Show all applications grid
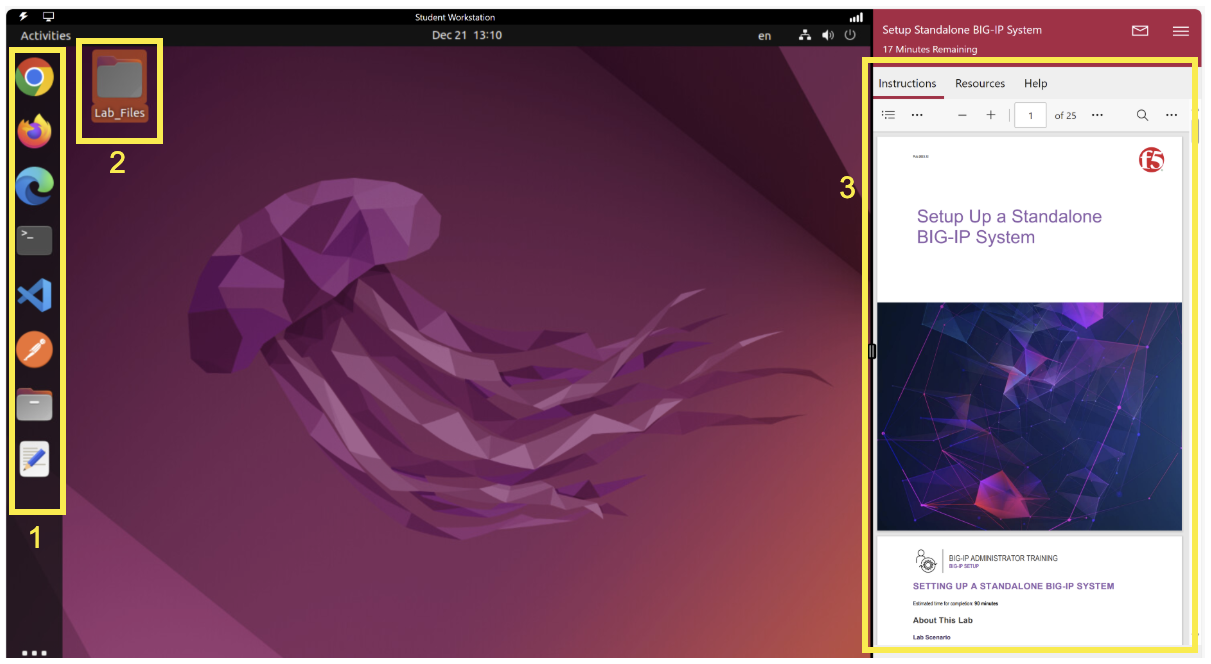The height and width of the screenshot is (664, 1211). [x=35, y=653]
